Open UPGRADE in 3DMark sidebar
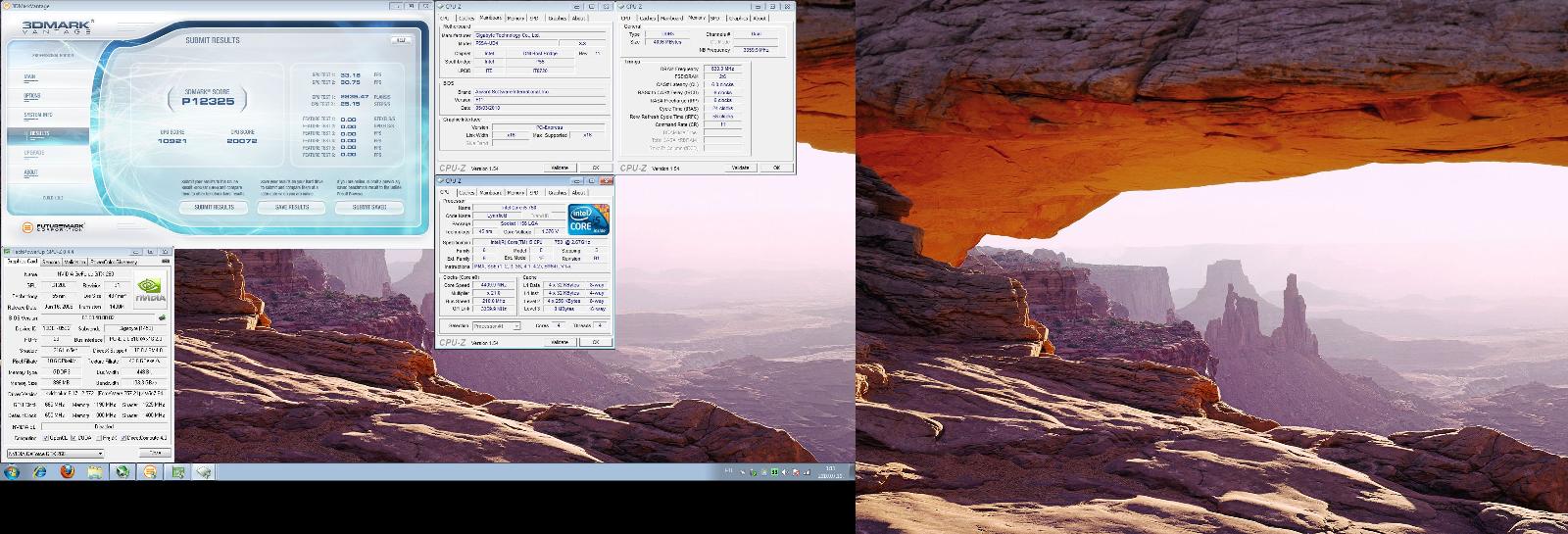The width and height of the screenshot is (1568, 534). coord(33,153)
